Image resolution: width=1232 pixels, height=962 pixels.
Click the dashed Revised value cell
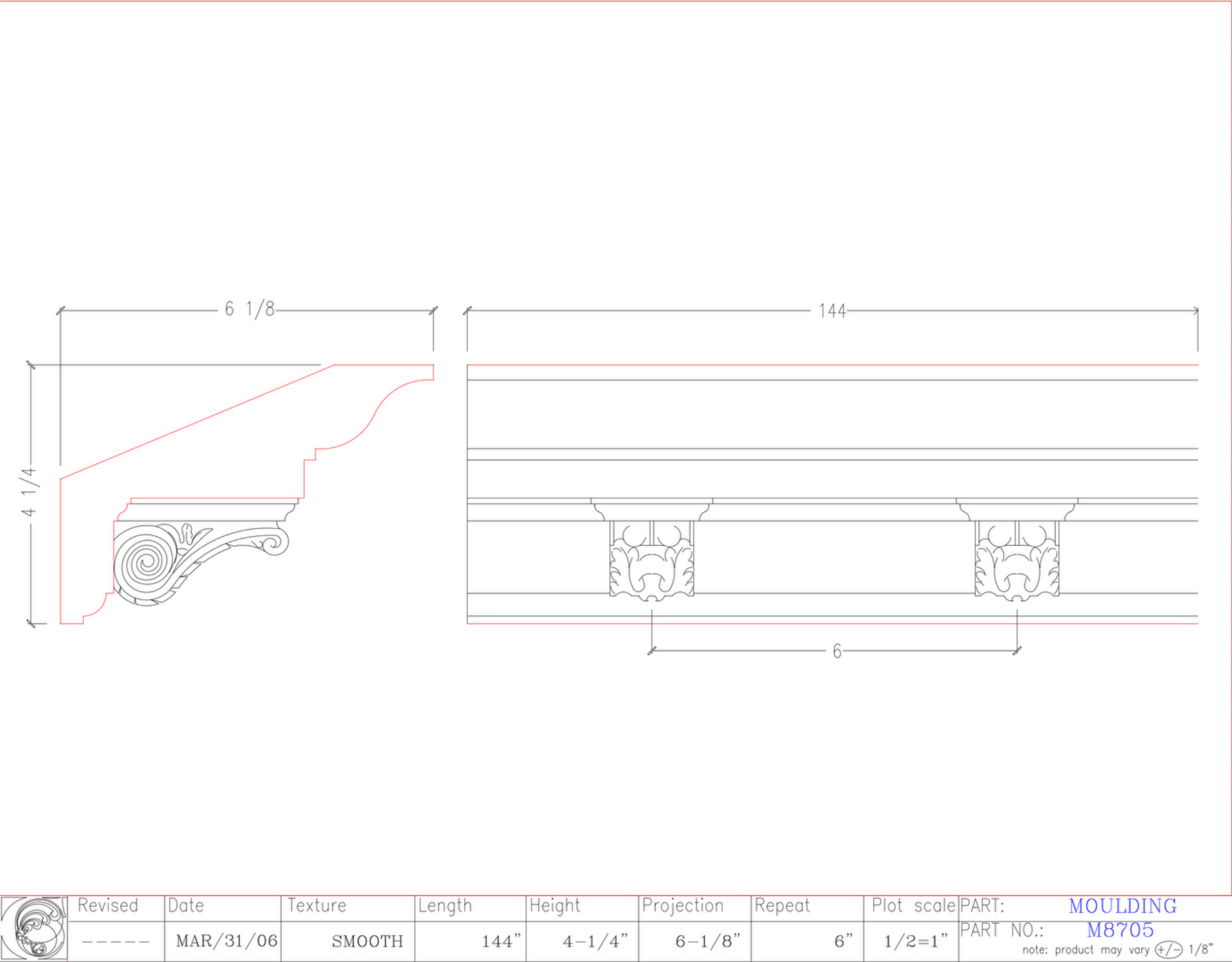click(x=116, y=942)
